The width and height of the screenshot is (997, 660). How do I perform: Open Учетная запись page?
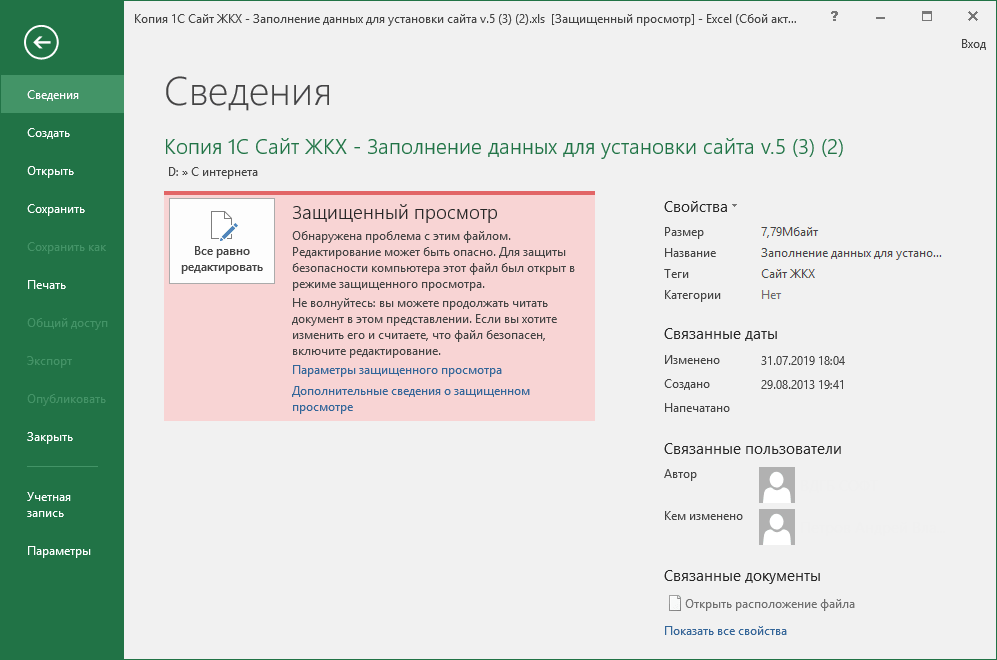pos(49,505)
